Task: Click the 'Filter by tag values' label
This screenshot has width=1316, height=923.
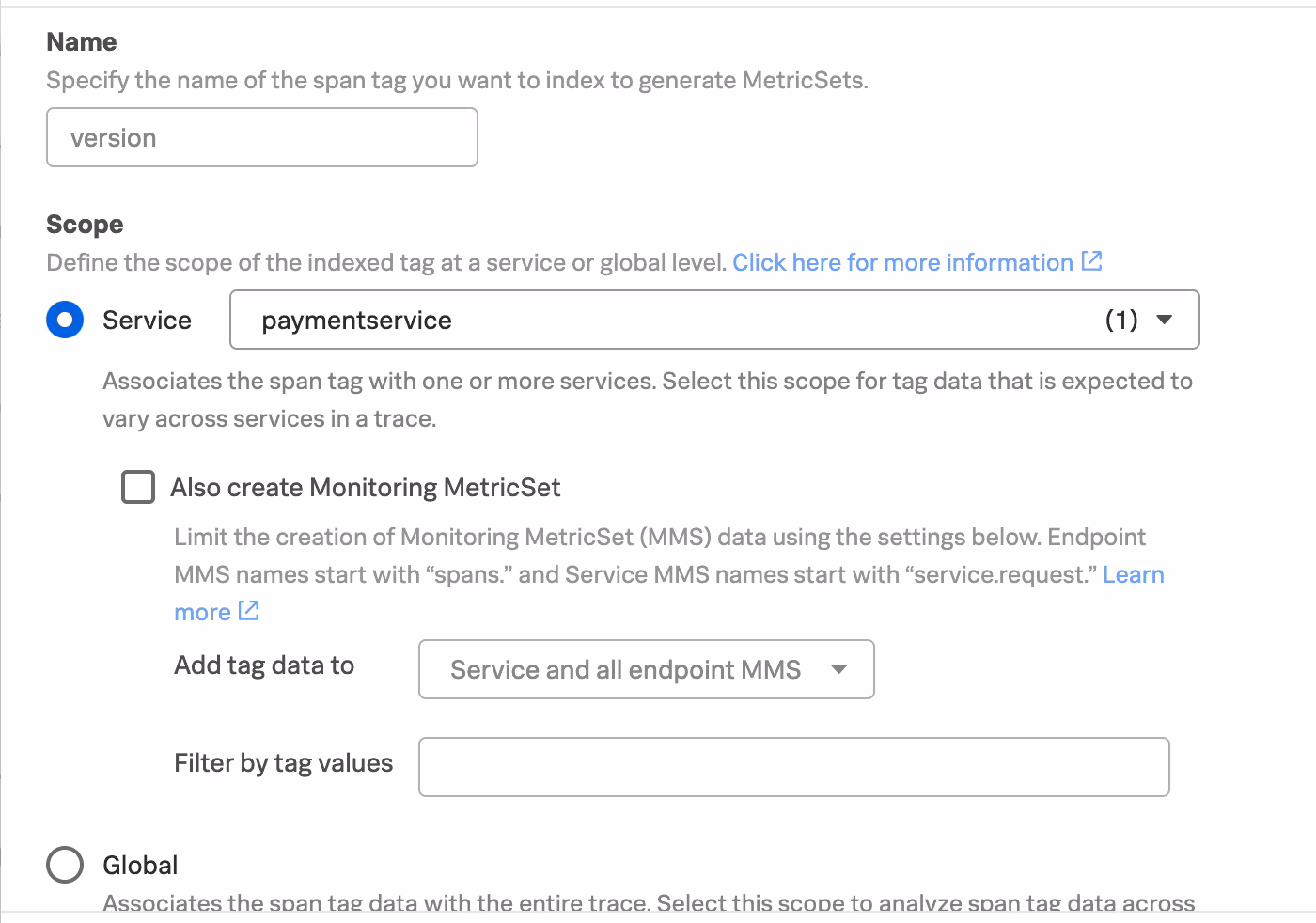Action: click(283, 763)
